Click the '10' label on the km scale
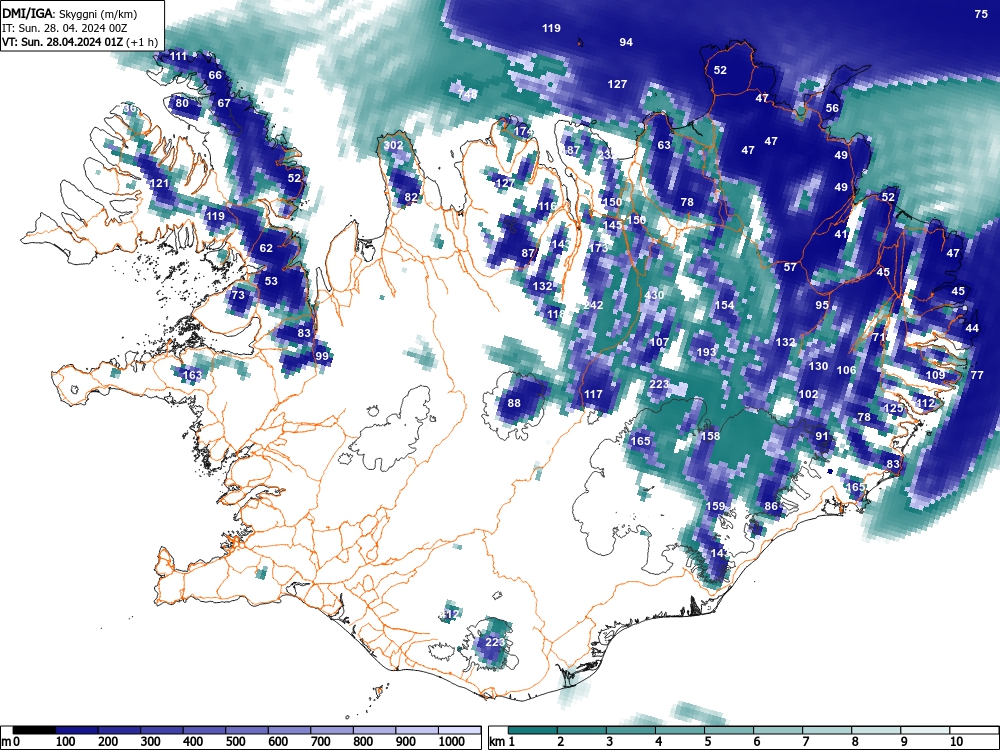The width and height of the screenshot is (1000, 750). pyautogui.click(x=956, y=742)
